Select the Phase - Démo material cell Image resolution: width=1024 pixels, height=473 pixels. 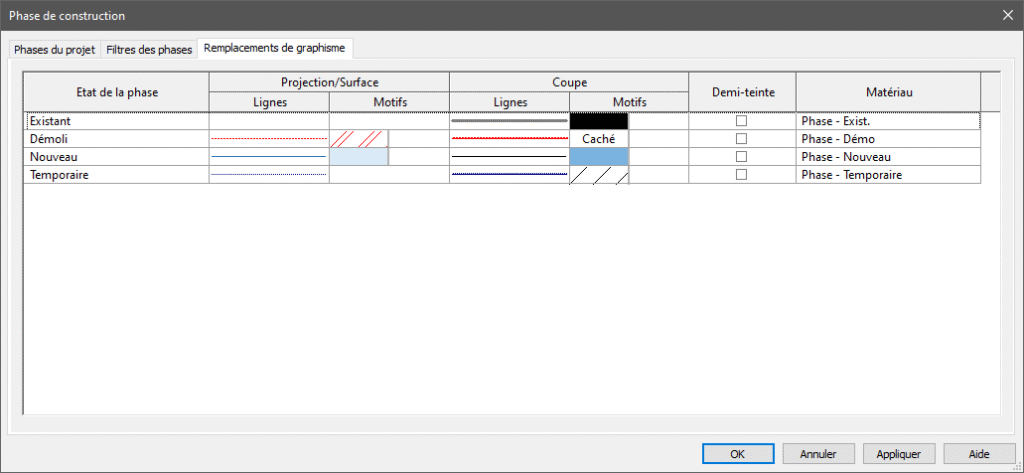coord(887,139)
